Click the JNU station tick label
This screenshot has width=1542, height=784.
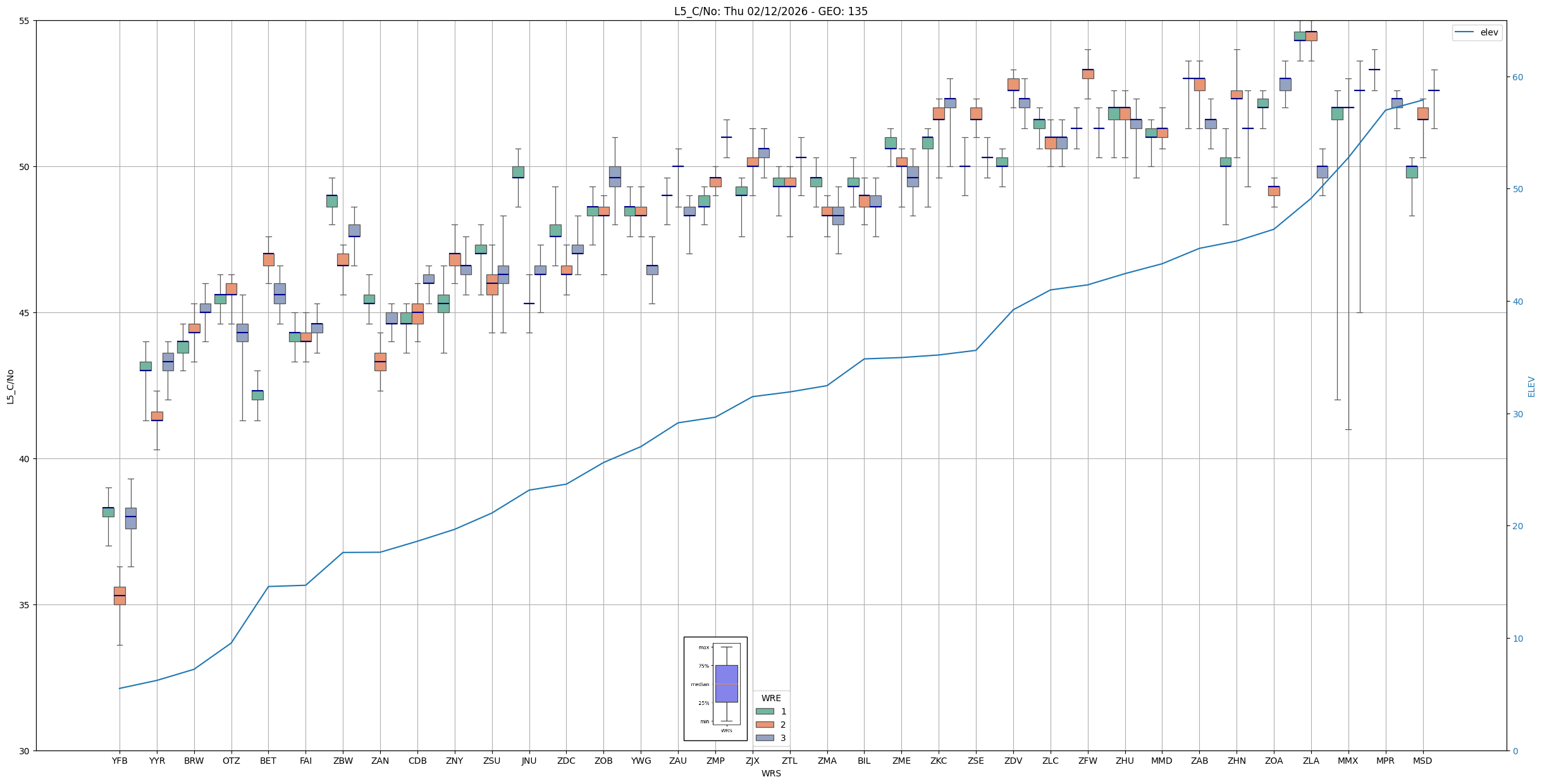click(x=529, y=761)
